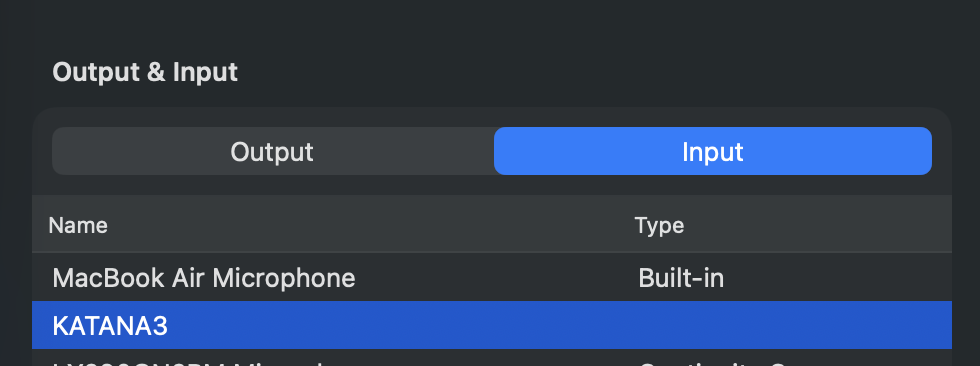
Task: Select the KATANA3 input device row
Action: pyautogui.click(x=492, y=325)
